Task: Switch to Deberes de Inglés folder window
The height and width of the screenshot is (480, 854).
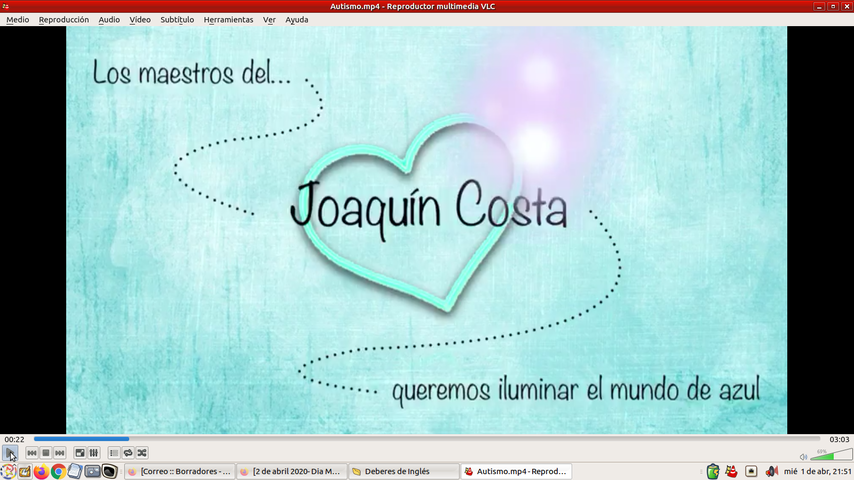Action: click(404, 471)
